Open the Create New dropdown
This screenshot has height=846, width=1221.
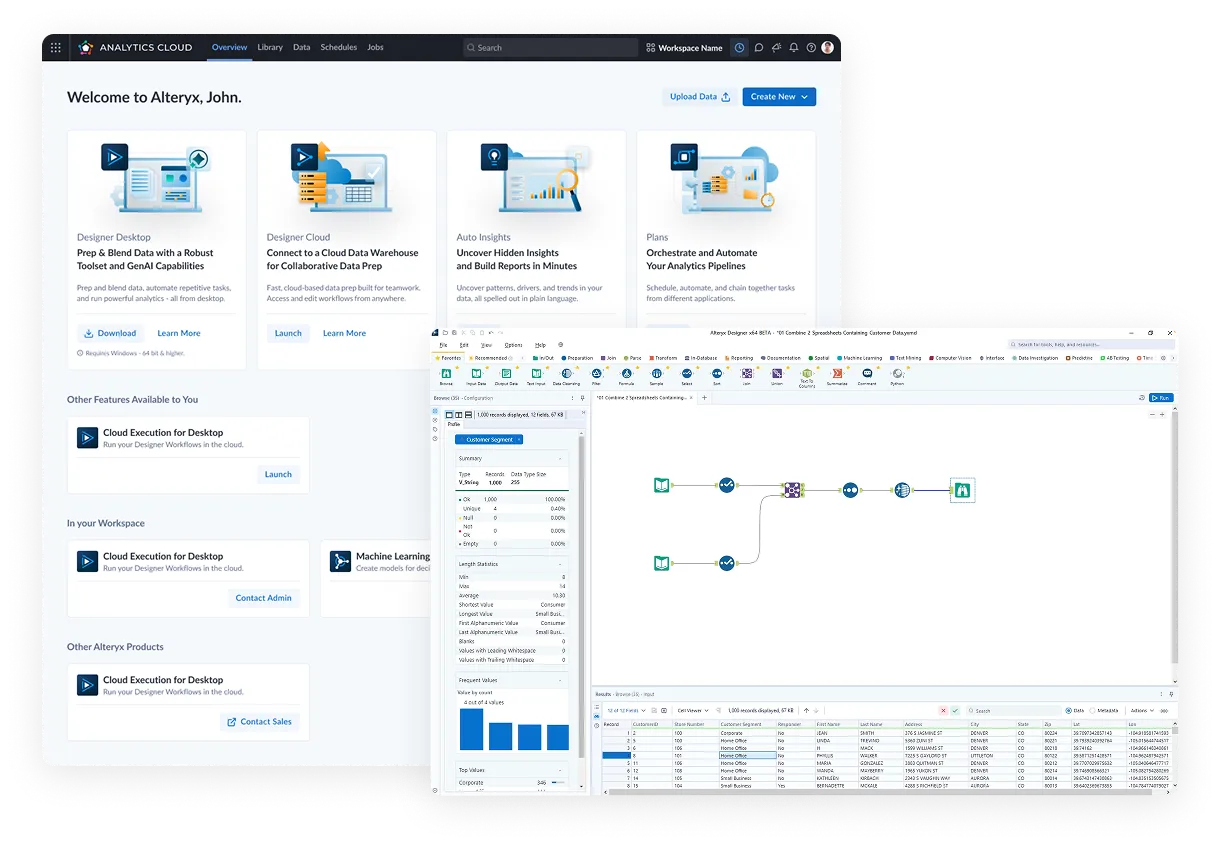(x=779, y=97)
